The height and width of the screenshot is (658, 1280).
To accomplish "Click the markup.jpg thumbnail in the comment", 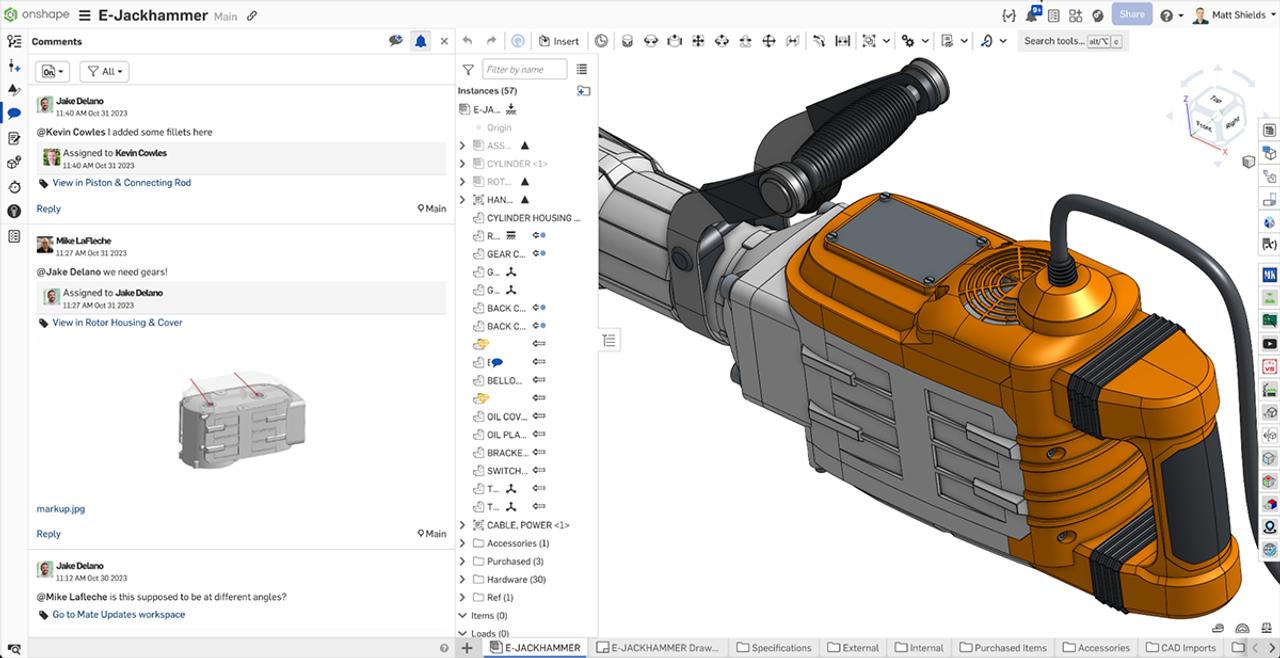I will tap(240, 418).
